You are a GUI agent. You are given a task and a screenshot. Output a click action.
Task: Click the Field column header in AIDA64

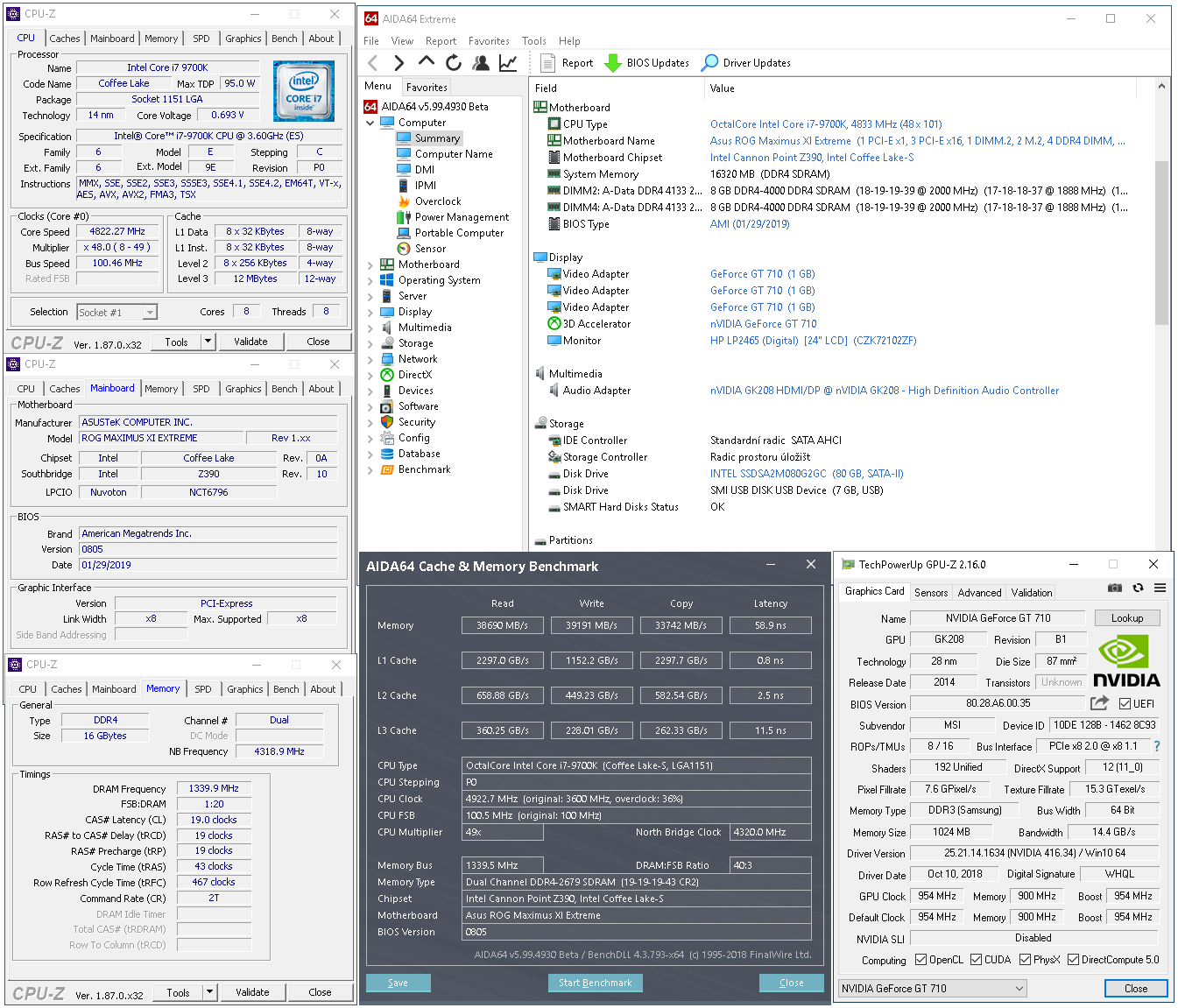pos(617,88)
